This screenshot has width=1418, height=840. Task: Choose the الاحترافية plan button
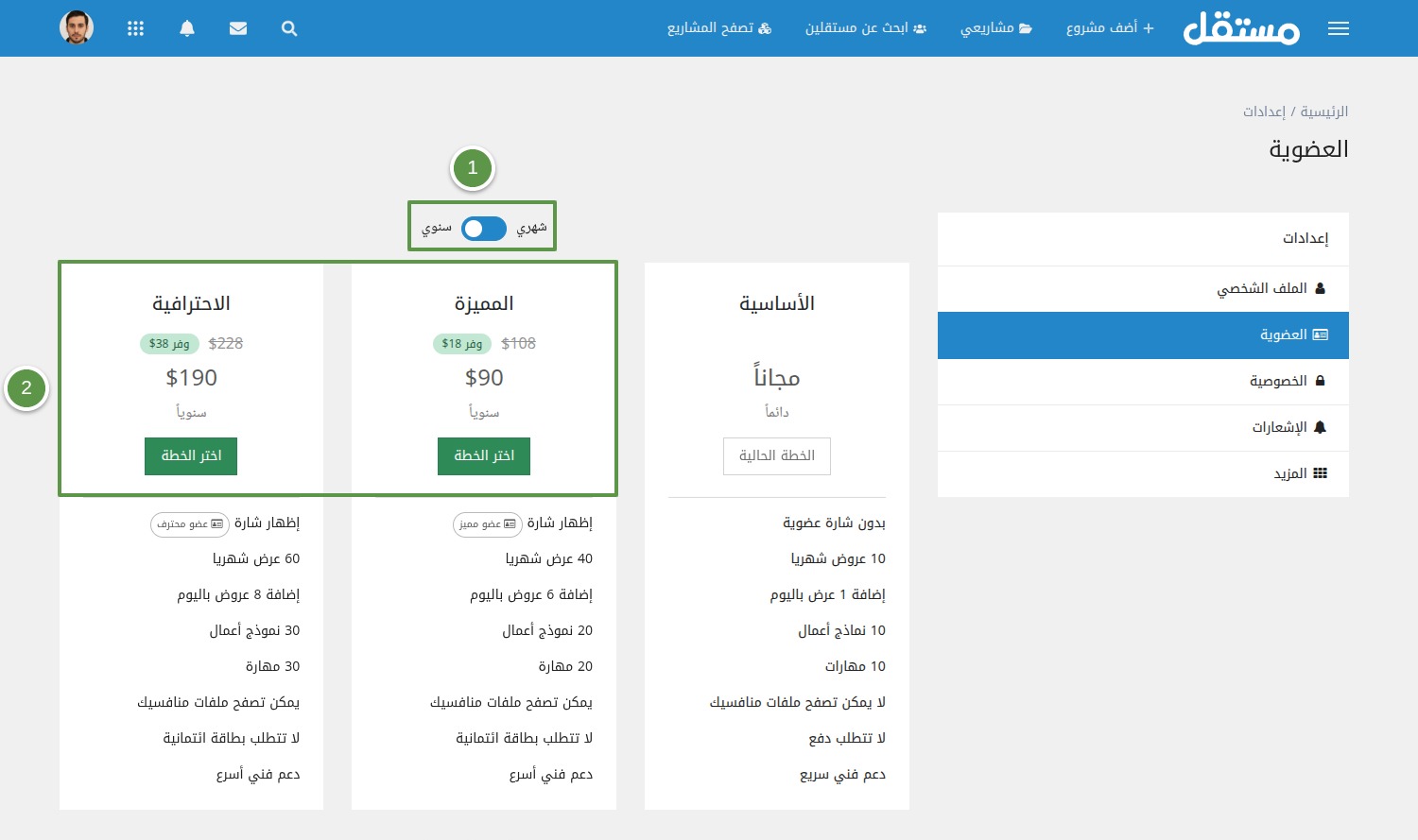pyautogui.click(x=191, y=455)
